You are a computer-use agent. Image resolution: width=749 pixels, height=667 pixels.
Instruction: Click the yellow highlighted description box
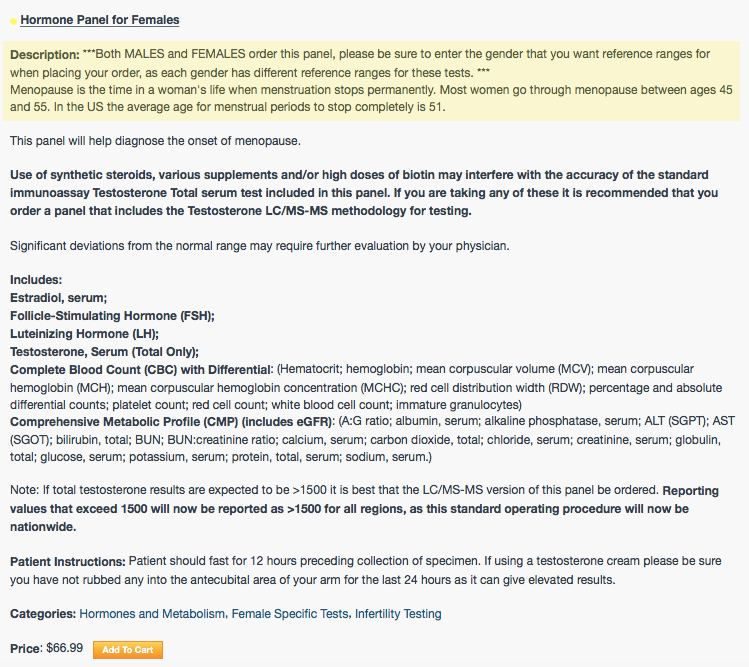click(x=371, y=81)
